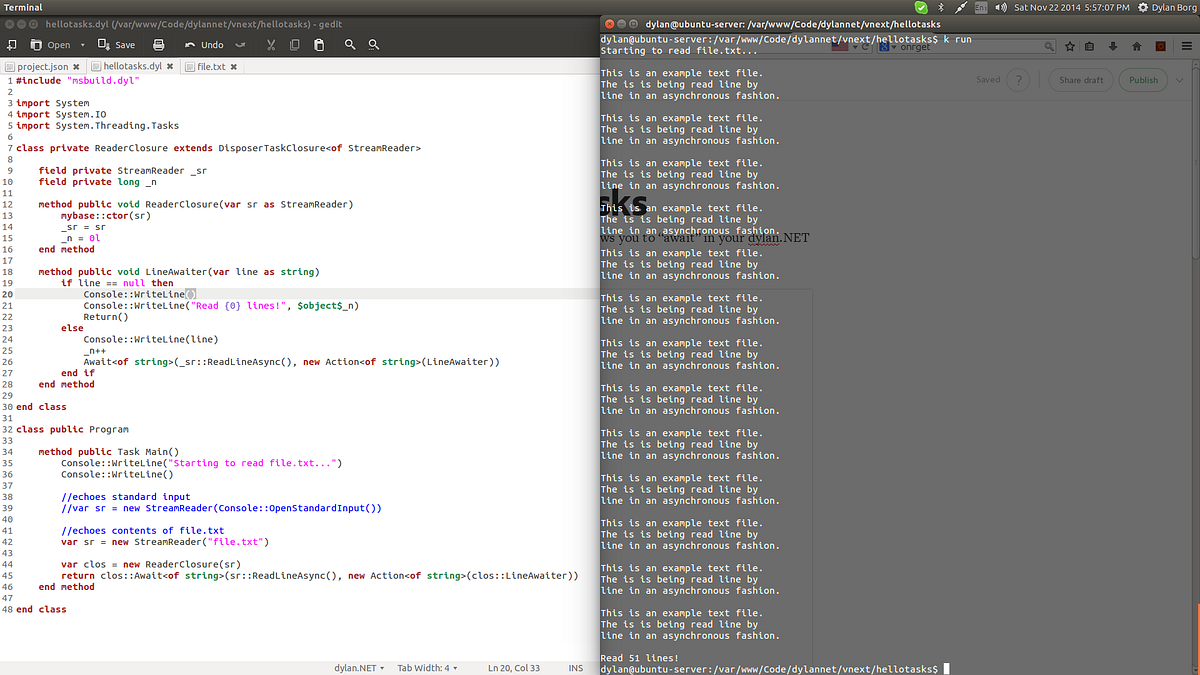Viewport: 1200px width, 675px height.
Task: Open the Search and Replace icon
Action: click(373, 44)
